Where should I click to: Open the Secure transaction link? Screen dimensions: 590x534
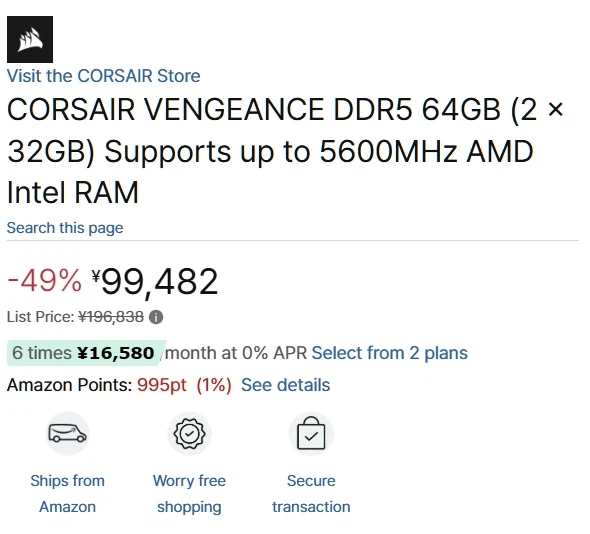311,494
